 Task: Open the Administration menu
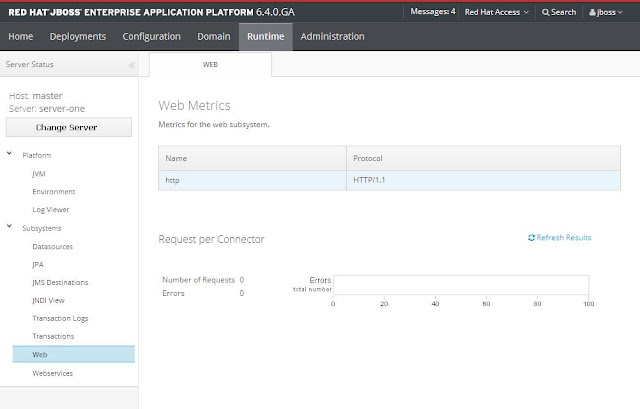333,36
